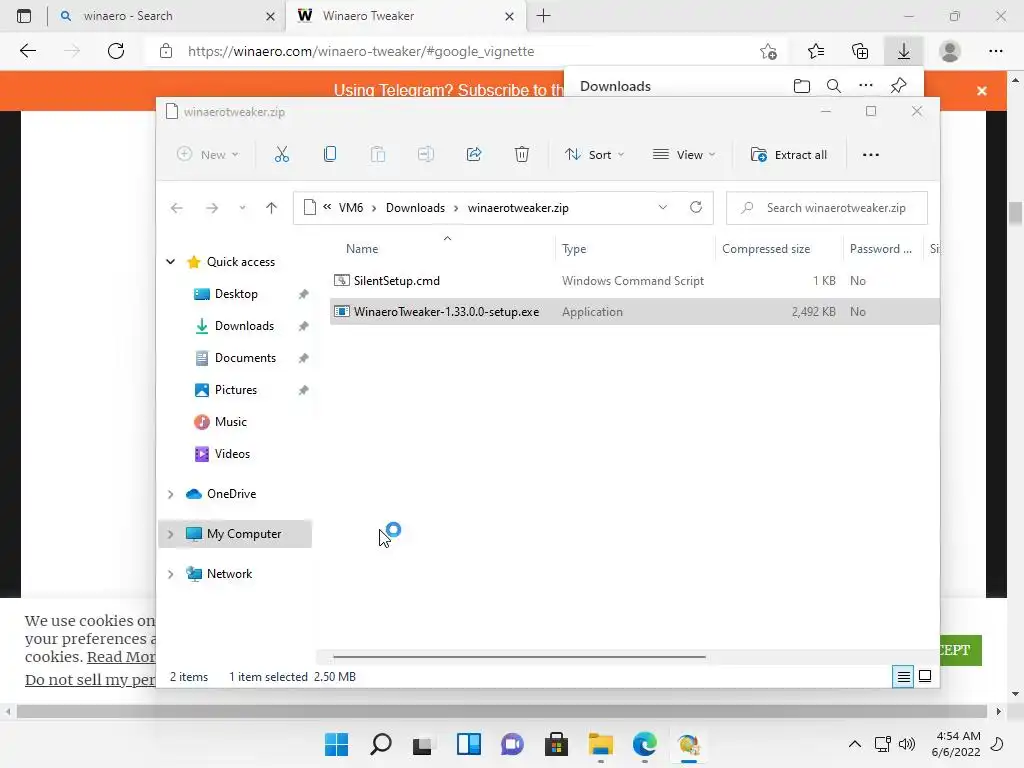The width and height of the screenshot is (1024, 768).
Task: Add page to favorites star icon
Action: pos(768,51)
